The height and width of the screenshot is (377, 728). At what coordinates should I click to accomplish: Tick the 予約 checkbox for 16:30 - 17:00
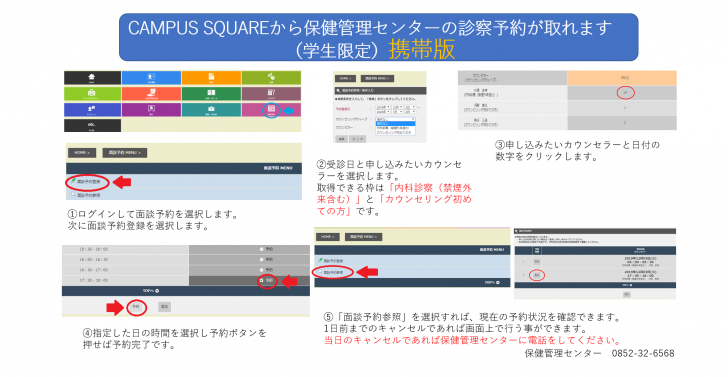[x=261, y=270]
